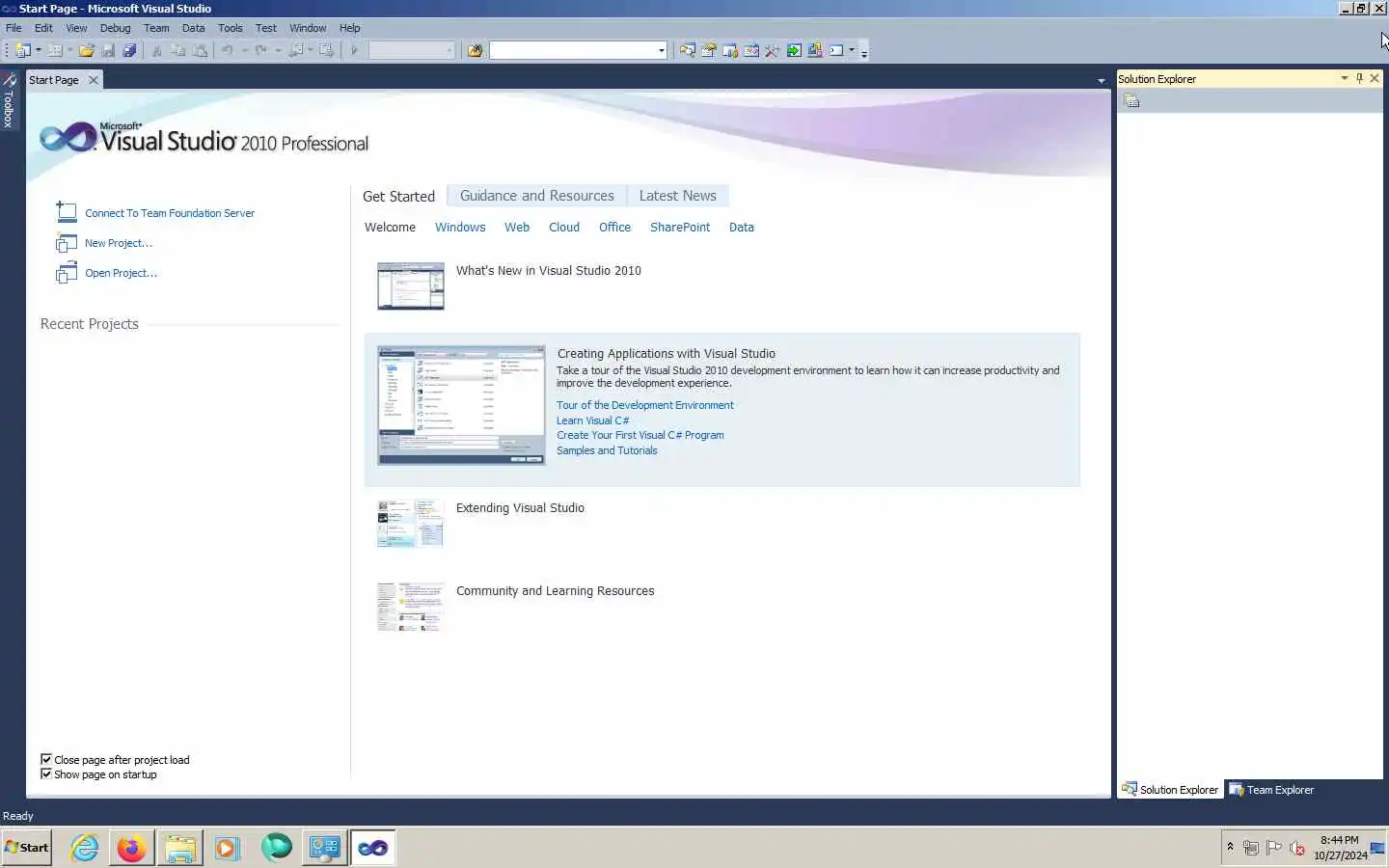Screen dimensions: 1389x868
Task: Open the Tools menu
Action: (230, 28)
